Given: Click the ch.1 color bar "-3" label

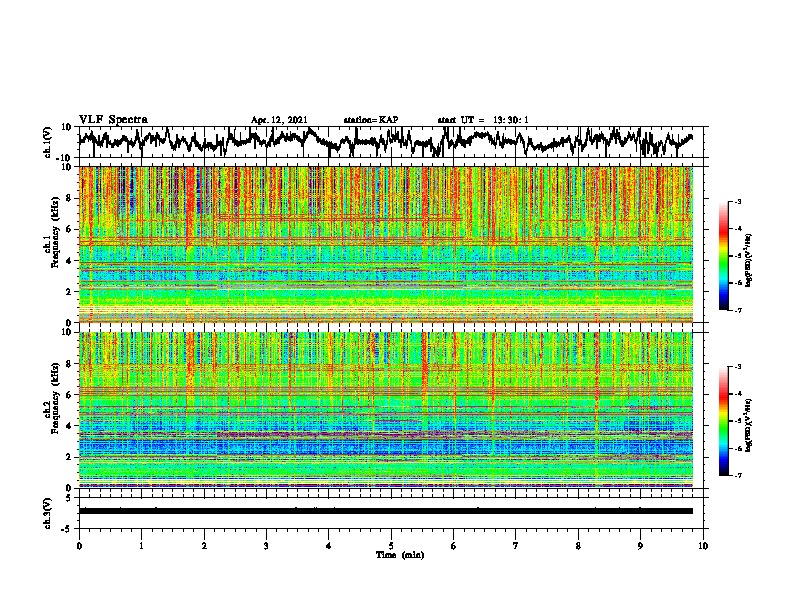Looking at the screenshot, I should (737, 202).
